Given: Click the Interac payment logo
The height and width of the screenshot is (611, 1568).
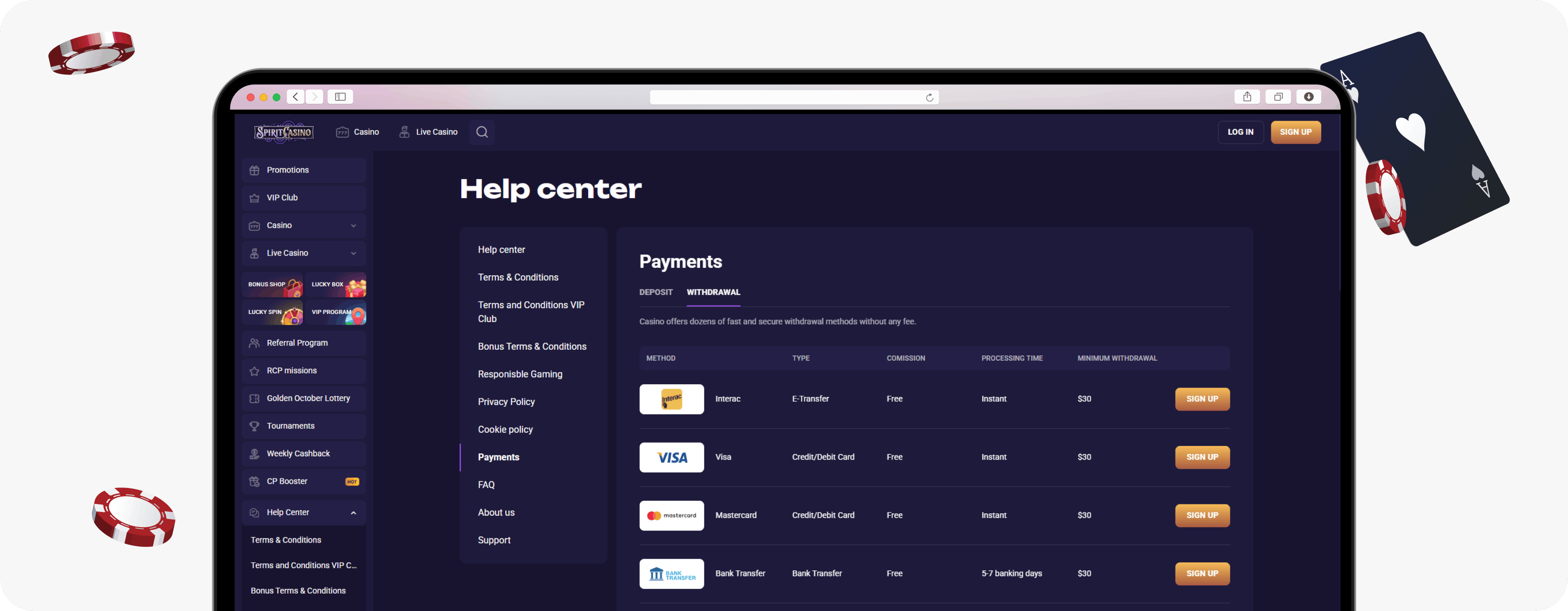Looking at the screenshot, I should coord(671,399).
